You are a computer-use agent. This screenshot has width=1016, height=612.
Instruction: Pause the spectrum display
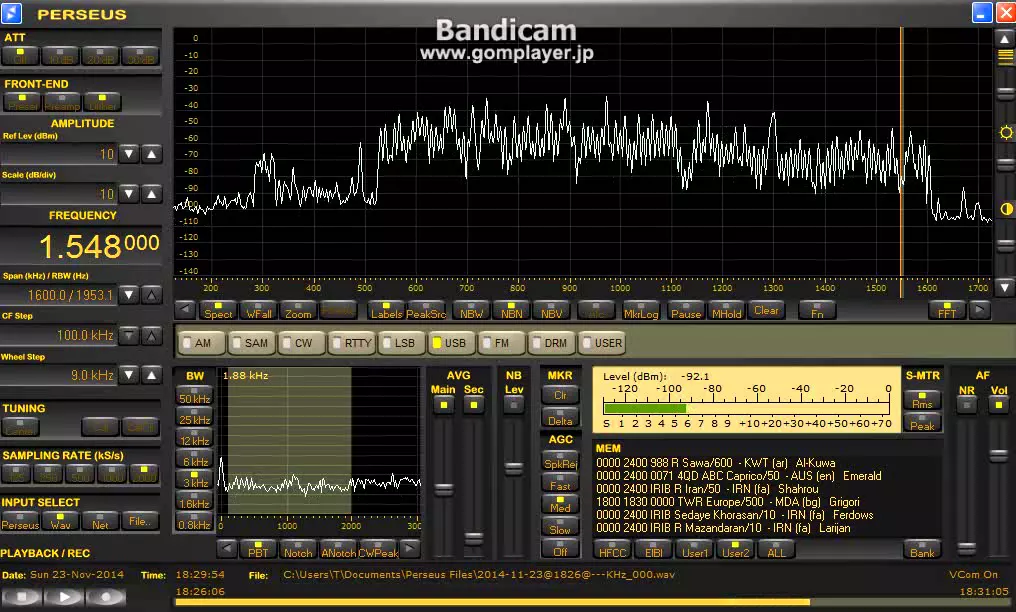686,310
